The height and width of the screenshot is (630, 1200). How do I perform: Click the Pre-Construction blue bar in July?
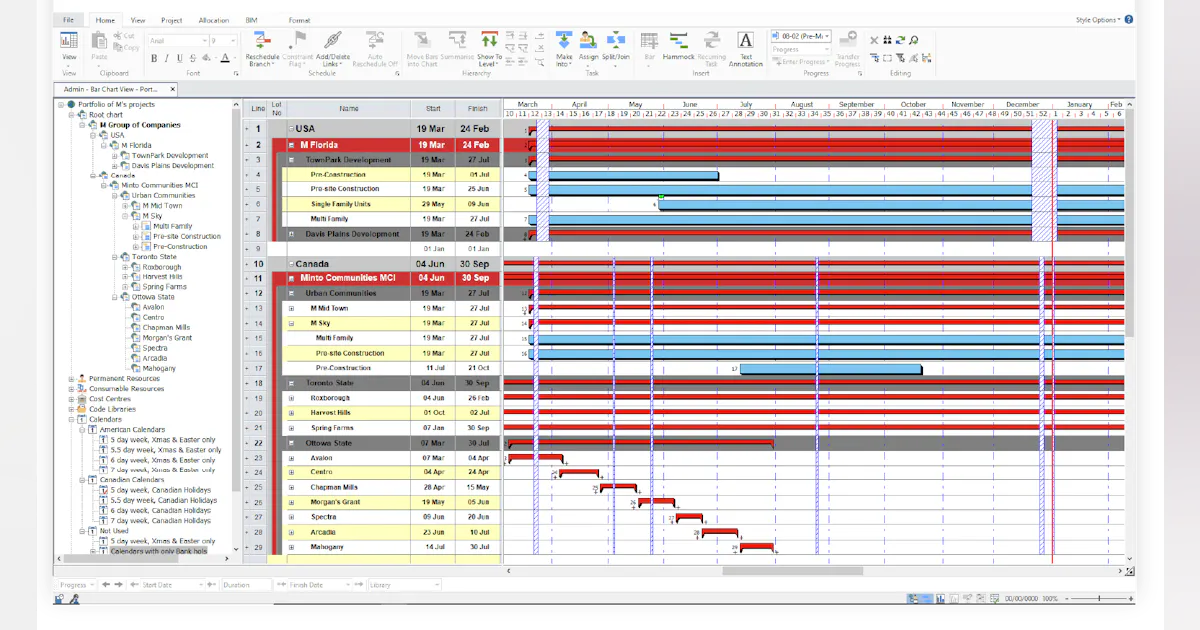pos(831,369)
